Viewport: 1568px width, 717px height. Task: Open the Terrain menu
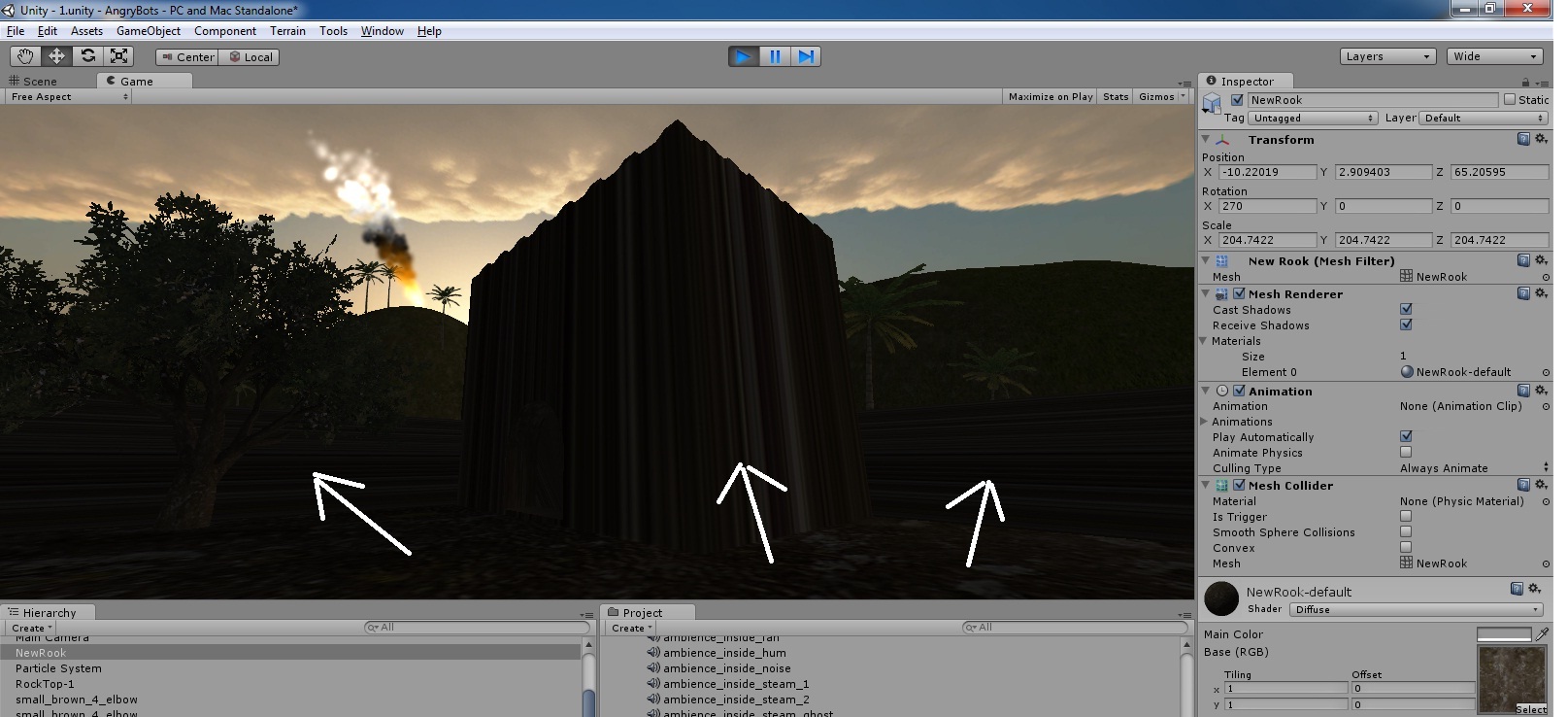[x=287, y=31]
